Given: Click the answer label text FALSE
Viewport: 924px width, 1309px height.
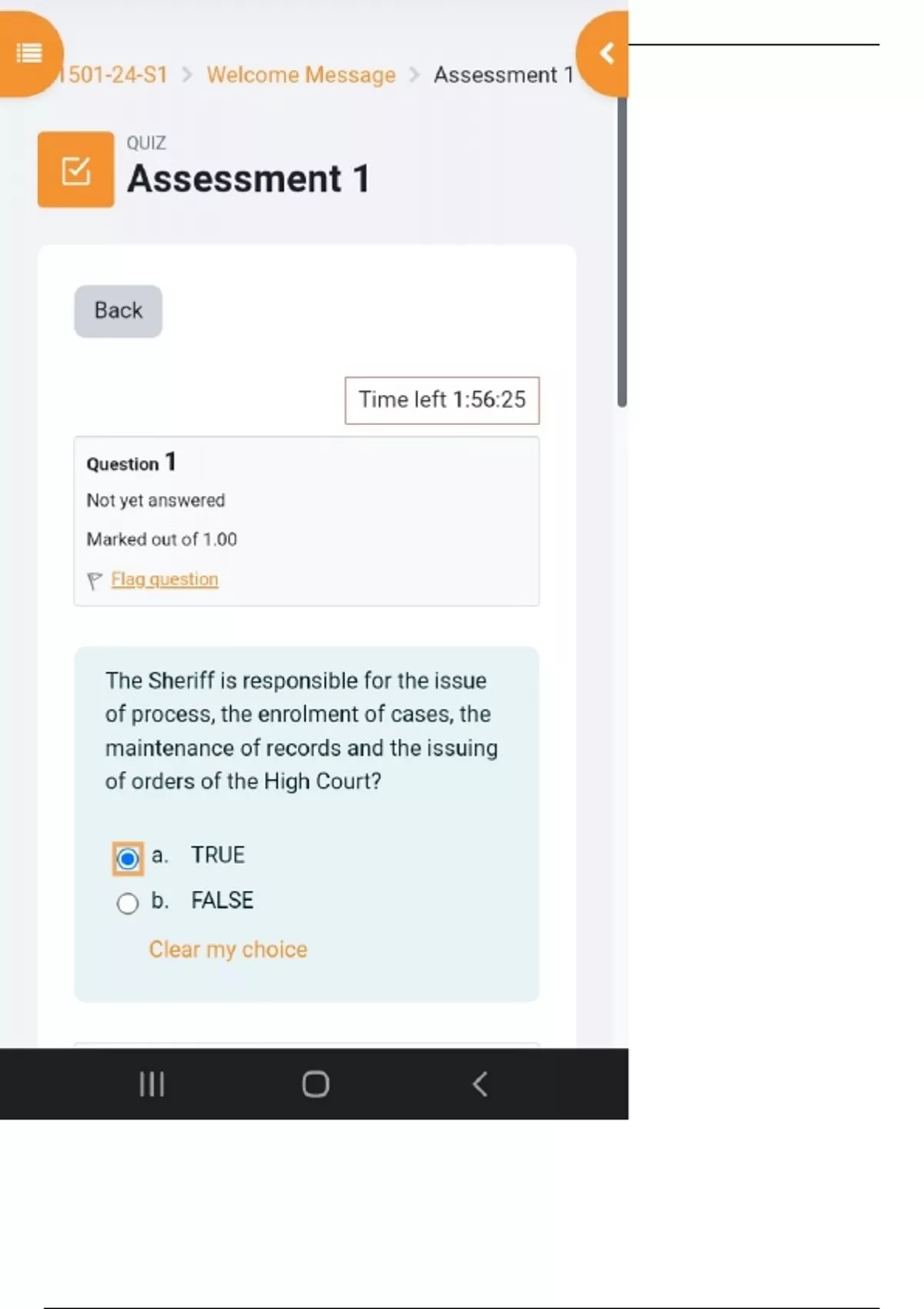Looking at the screenshot, I should [x=223, y=900].
